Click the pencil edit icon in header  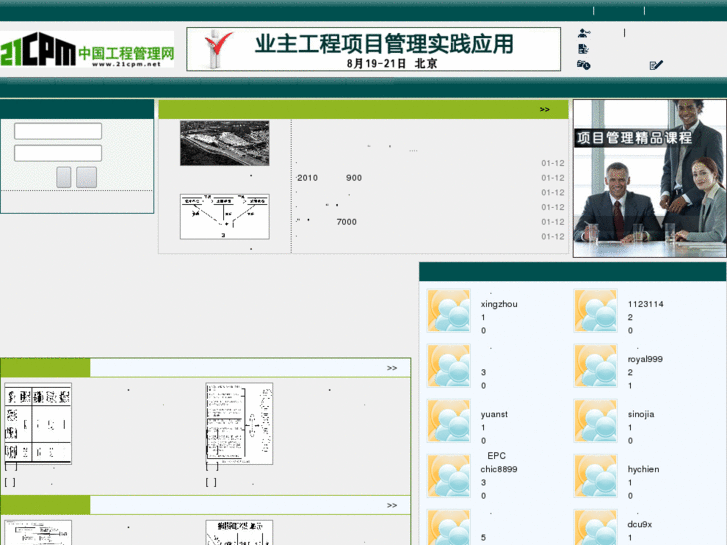click(x=656, y=65)
